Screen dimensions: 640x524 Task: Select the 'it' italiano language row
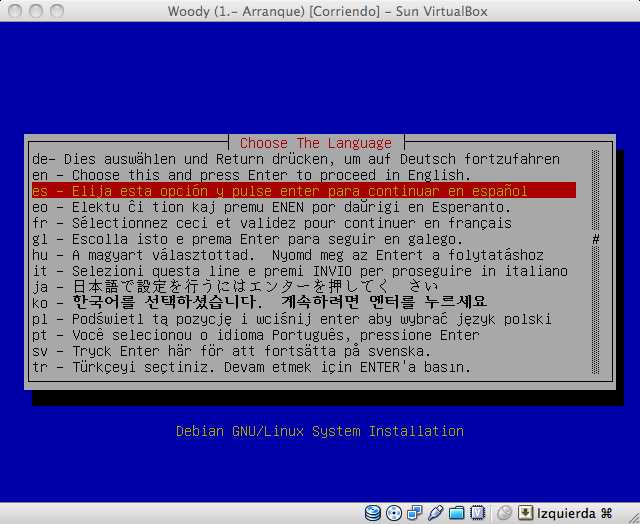[x=304, y=271]
